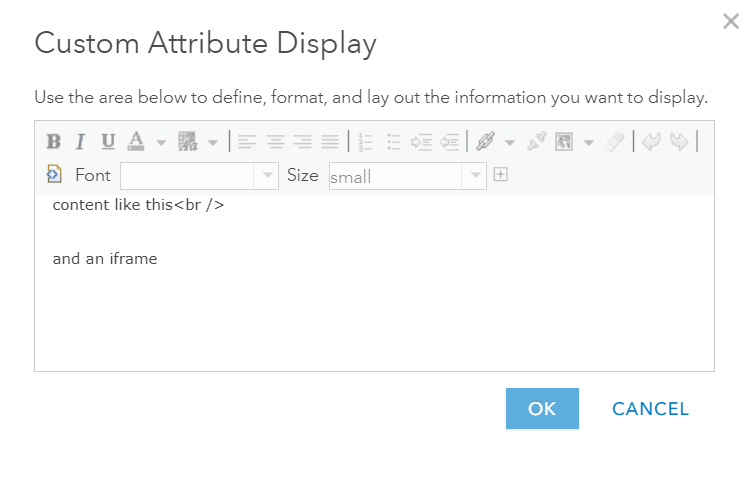Click the remove formatting eraser icon

coord(615,142)
